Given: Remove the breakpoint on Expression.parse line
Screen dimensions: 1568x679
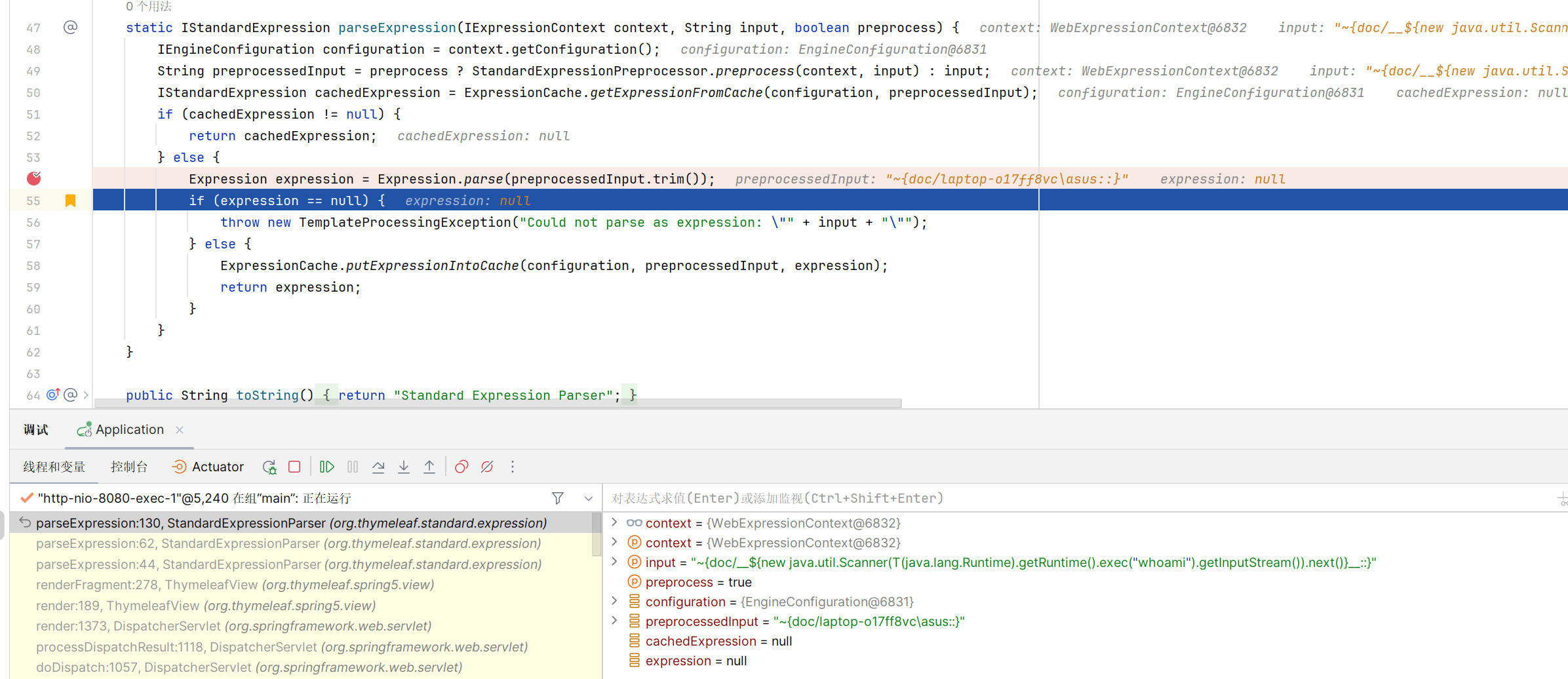Looking at the screenshot, I should pyautogui.click(x=33, y=178).
